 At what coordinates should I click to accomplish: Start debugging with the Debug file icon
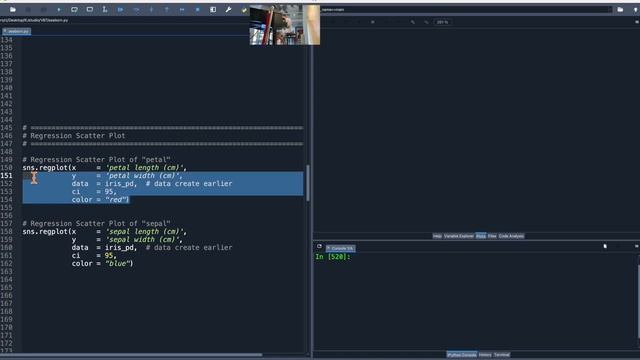[x=120, y=9]
